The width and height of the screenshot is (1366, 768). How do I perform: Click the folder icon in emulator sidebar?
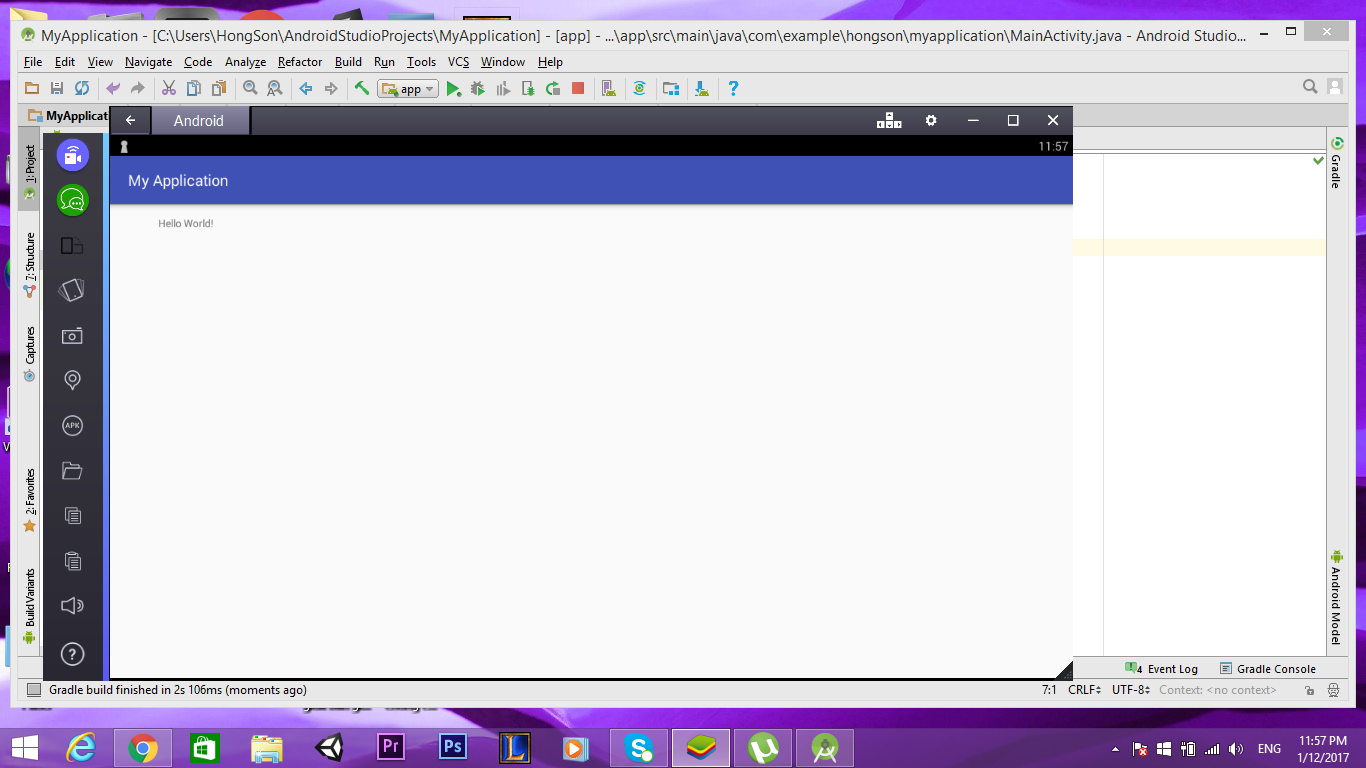click(x=72, y=470)
